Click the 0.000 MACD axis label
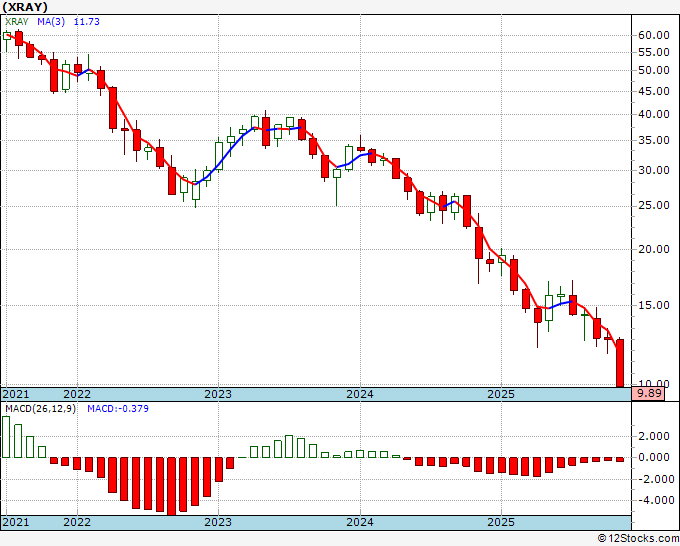 [x=654, y=458]
